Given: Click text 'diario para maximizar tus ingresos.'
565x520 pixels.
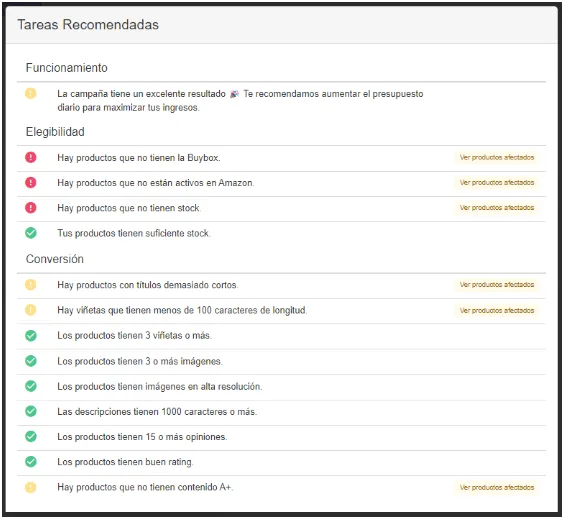Looking at the screenshot, I should pyautogui.click(x=128, y=108).
